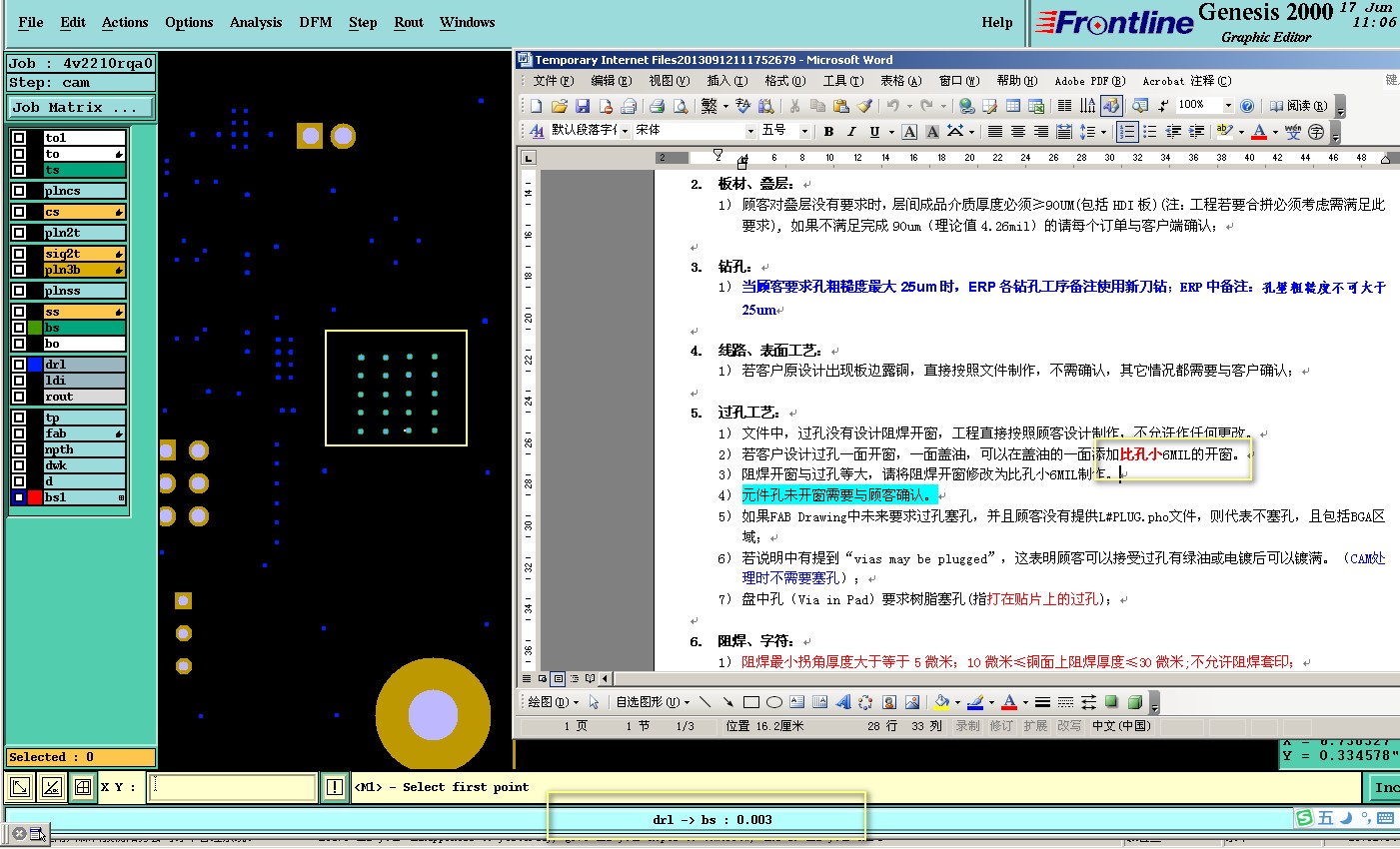This screenshot has width=1400, height=849.
Task: Open the font size dropdown showing 五号
Action: pos(805,131)
